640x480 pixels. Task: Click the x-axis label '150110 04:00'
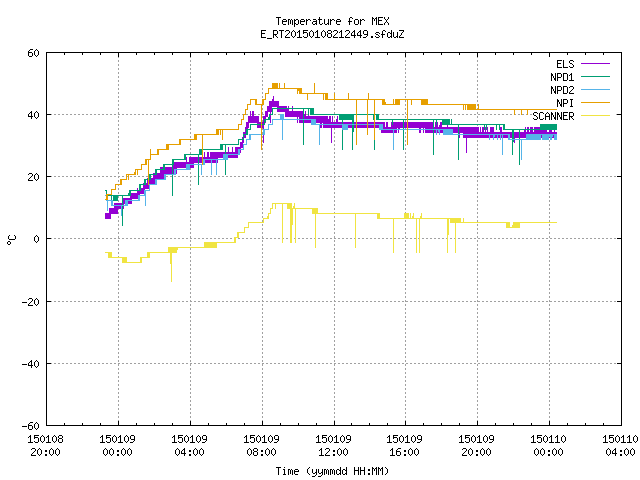(x=620, y=446)
